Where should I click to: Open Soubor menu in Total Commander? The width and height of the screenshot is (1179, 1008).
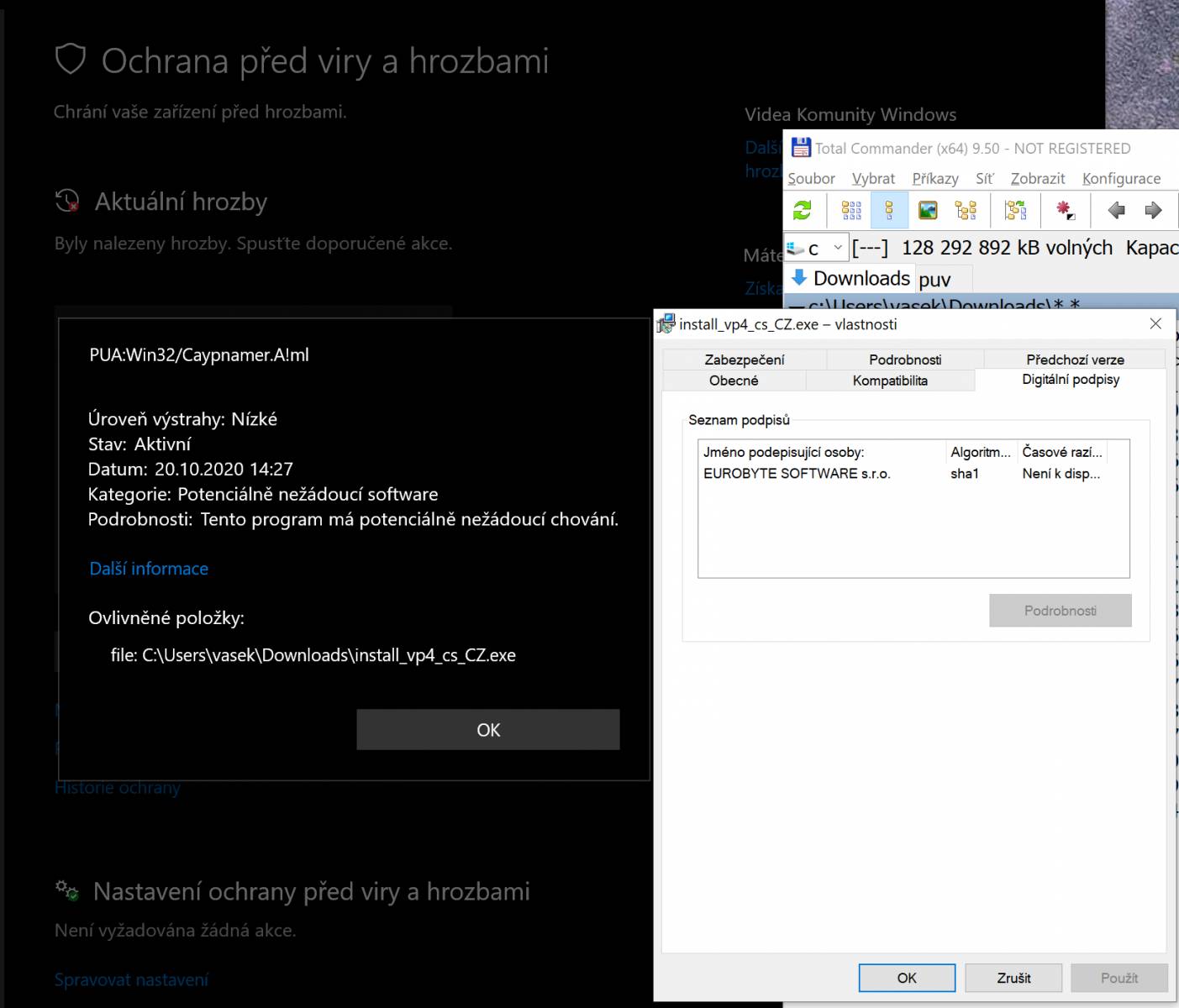coord(811,178)
